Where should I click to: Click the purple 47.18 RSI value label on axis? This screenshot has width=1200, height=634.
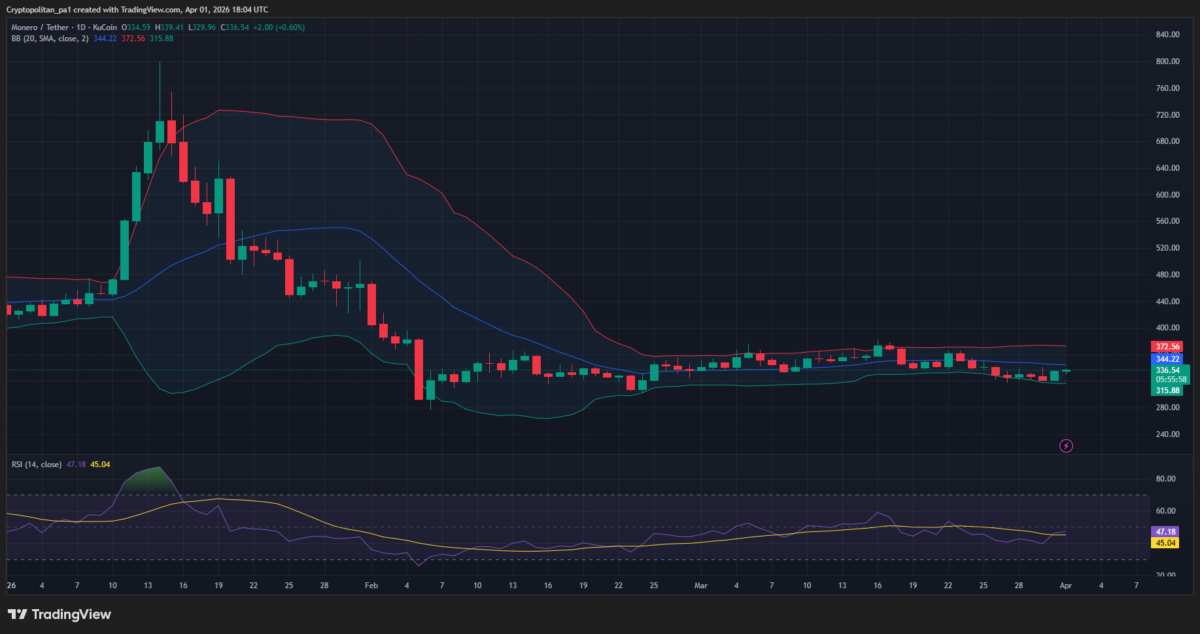coord(1165,531)
